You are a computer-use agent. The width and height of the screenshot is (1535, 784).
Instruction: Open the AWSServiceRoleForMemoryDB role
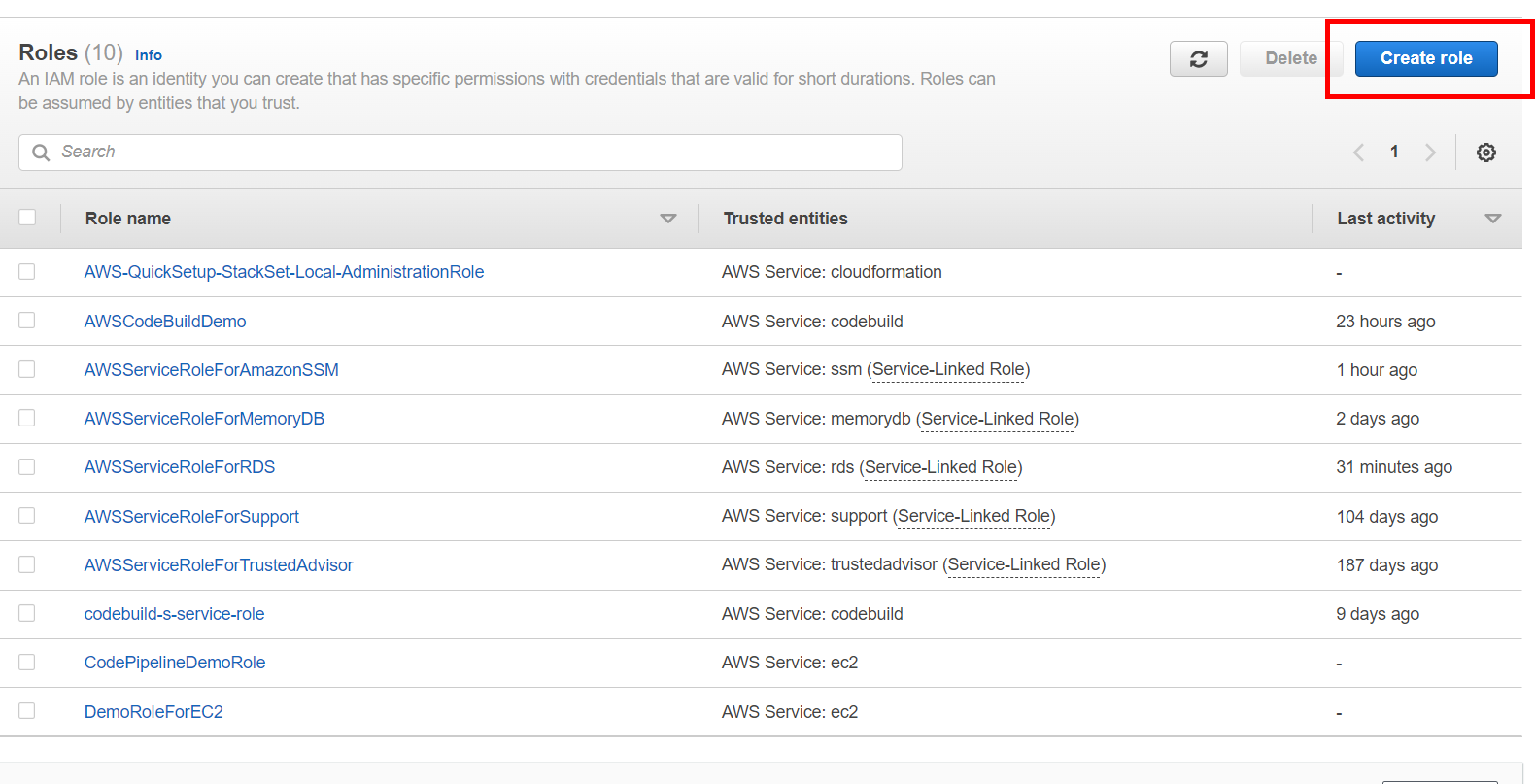tap(204, 419)
